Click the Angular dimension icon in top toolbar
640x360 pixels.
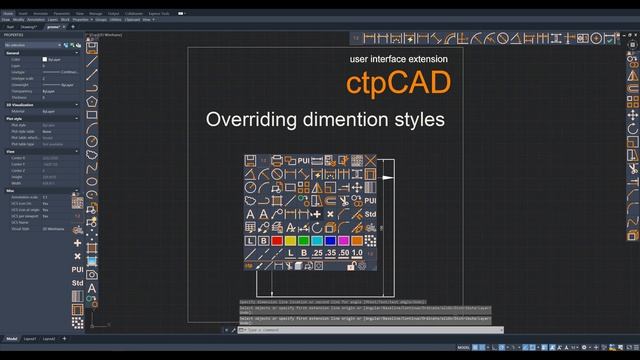coord(516,39)
